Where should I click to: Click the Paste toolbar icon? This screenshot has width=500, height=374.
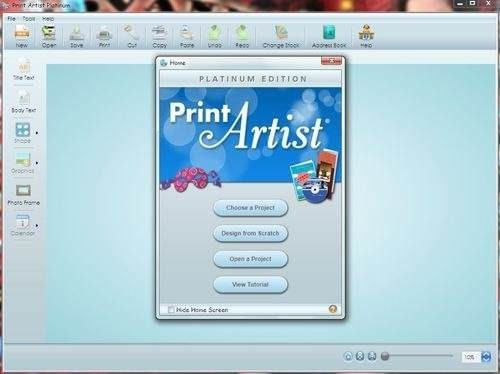pyautogui.click(x=187, y=36)
